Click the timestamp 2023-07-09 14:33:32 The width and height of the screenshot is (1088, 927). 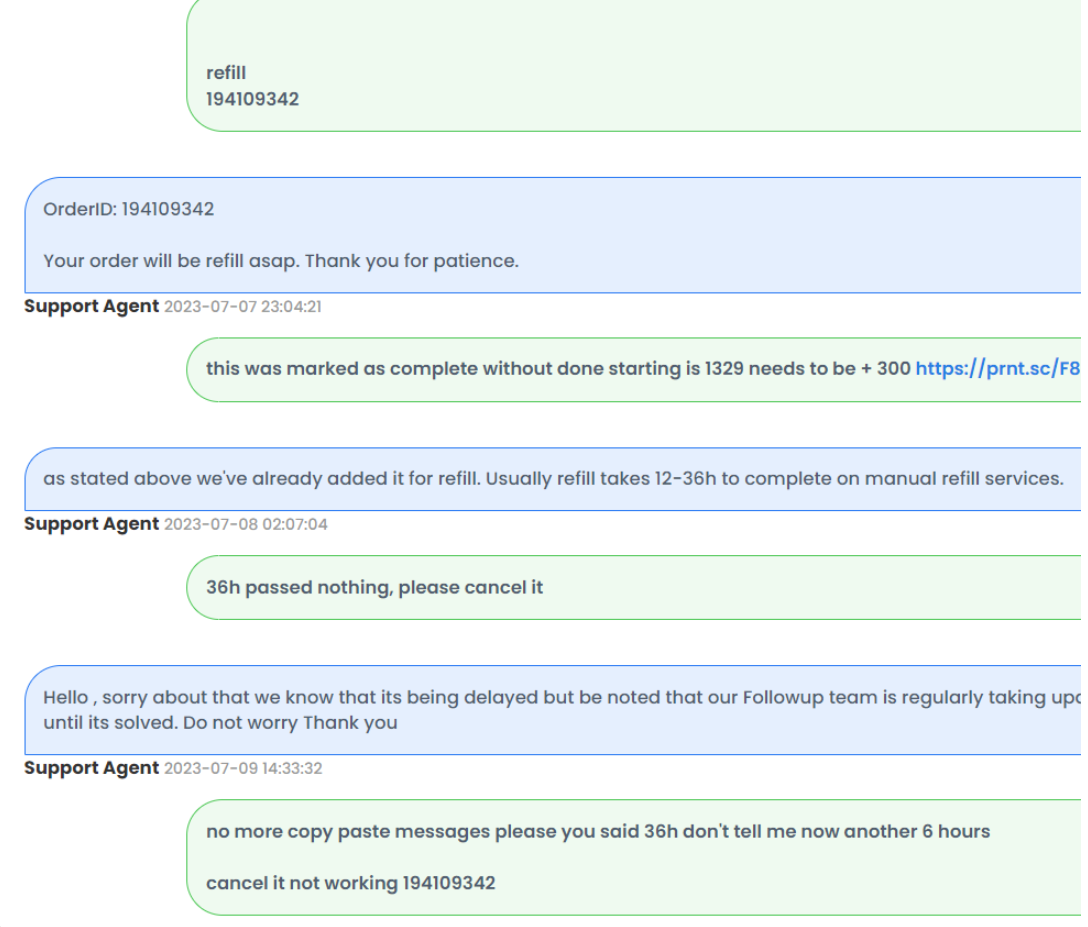coord(243,769)
